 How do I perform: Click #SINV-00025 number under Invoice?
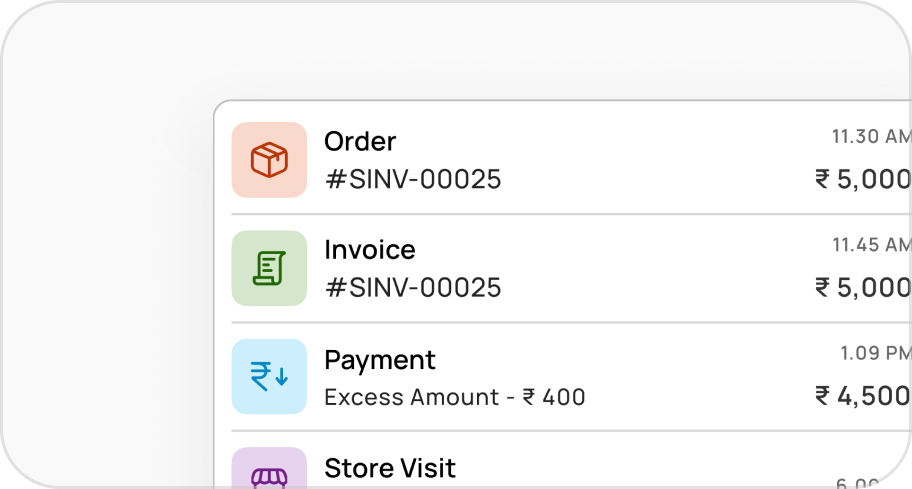pos(412,288)
